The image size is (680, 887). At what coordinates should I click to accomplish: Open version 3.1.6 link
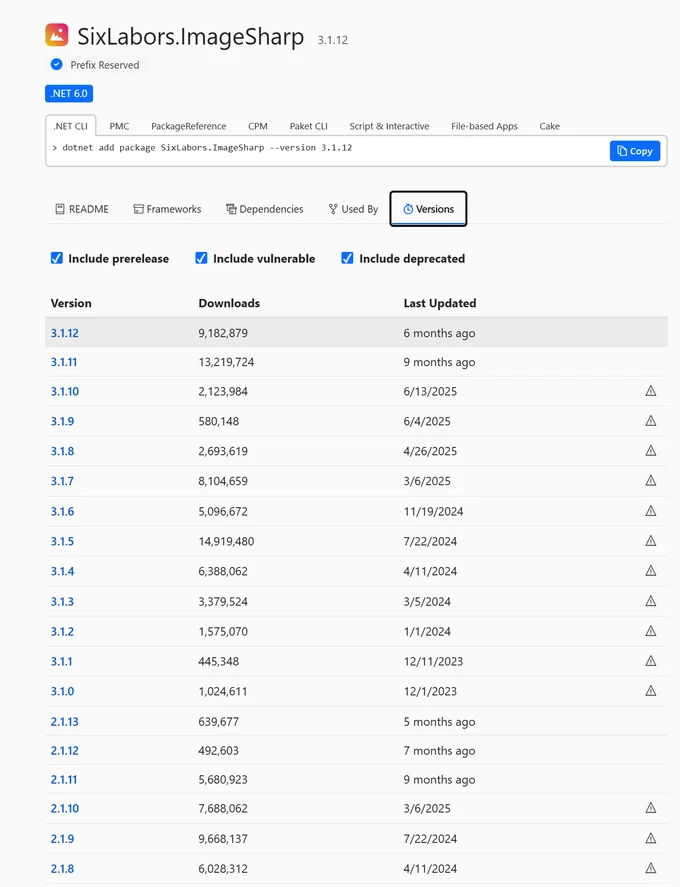(x=62, y=511)
